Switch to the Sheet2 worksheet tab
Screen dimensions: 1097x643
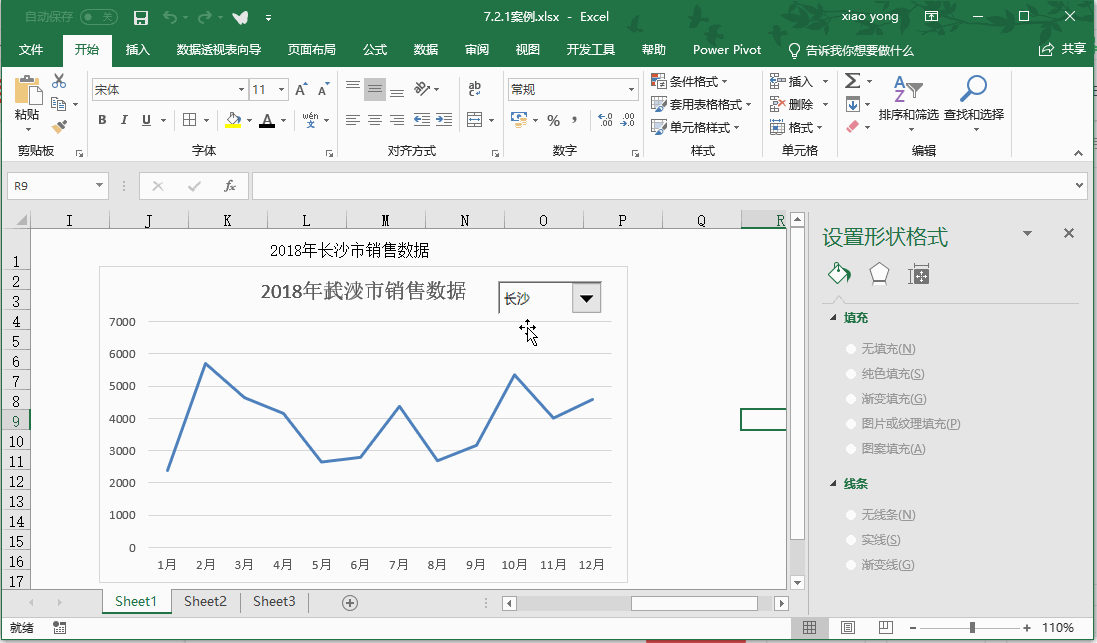(205, 601)
